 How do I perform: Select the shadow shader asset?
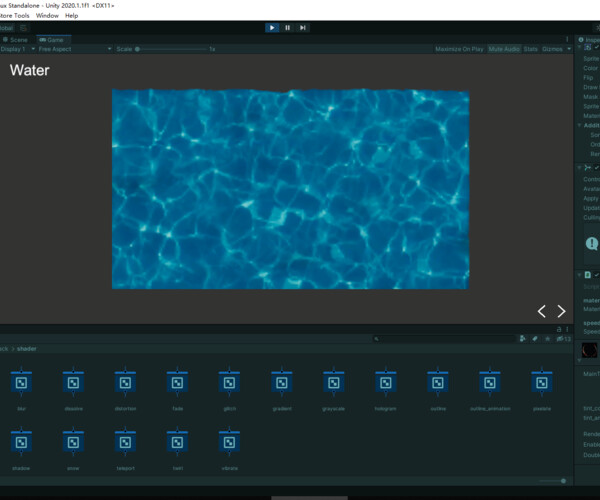(x=21, y=448)
